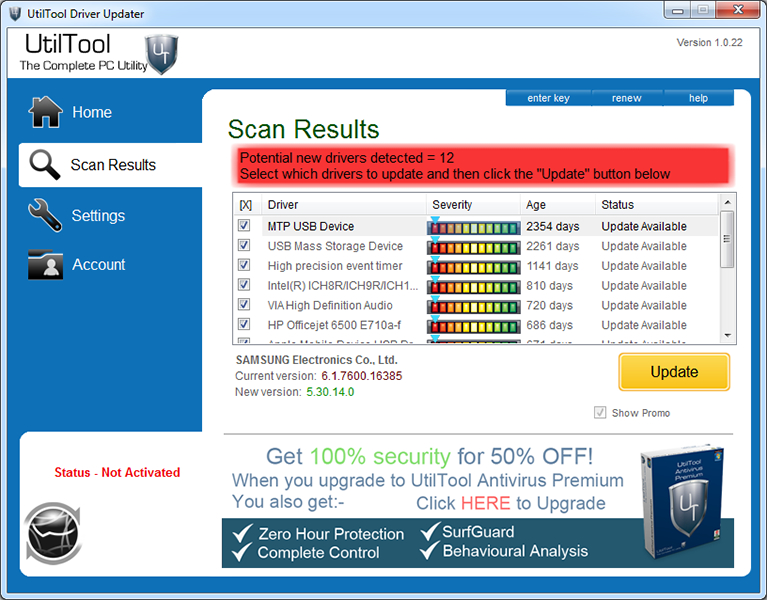Click the 2354 days age value
The height and width of the screenshot is (600, 767).
(552, 226)
